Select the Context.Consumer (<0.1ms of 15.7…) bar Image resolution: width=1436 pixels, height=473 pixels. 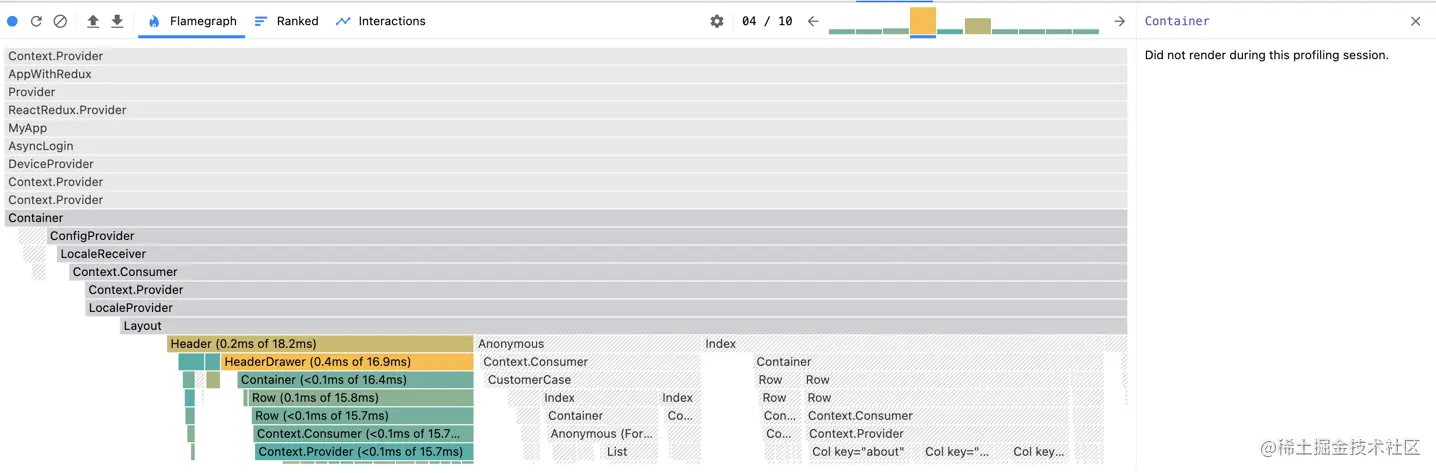click(x=363, y=434)
